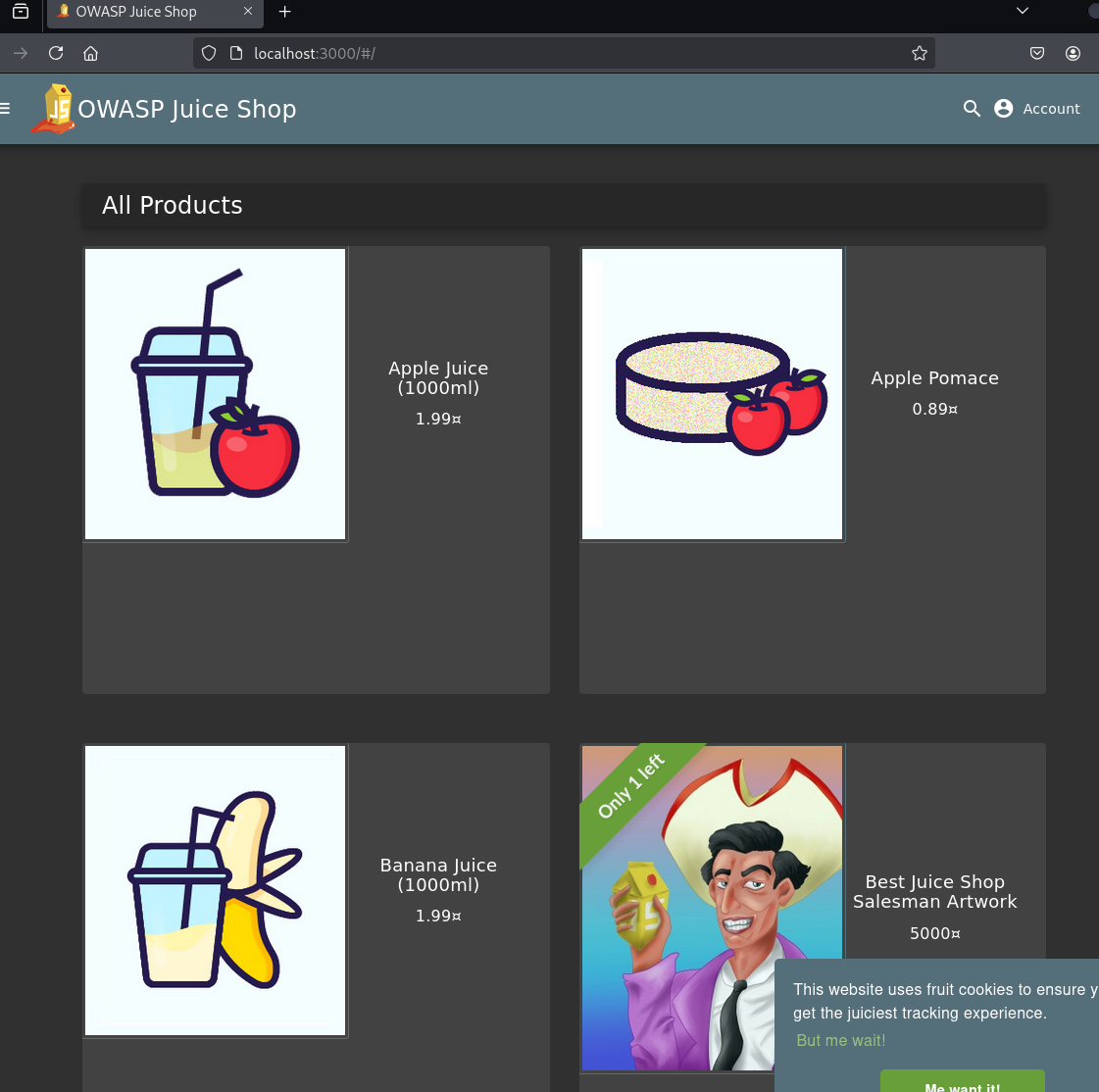Image resolution: width=1099 pixels, height=1092 pixels.
Task: Bookmark page with the star icon
Action: (x=920, y=53)
